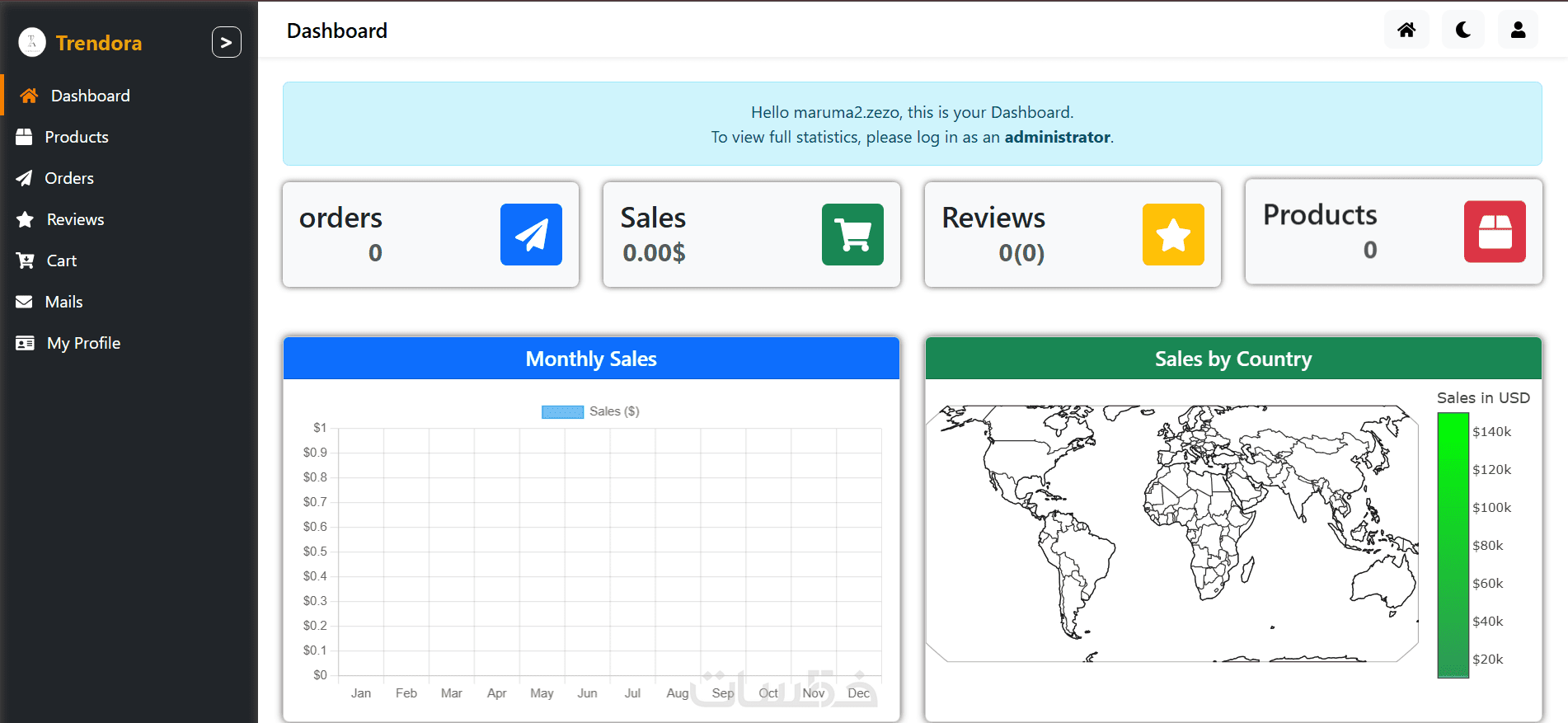Image resolution: width=1568 pixels, height=723 pixels.
Task: Click the Cart icon in sidebar
Action: [x=26, y=261]
